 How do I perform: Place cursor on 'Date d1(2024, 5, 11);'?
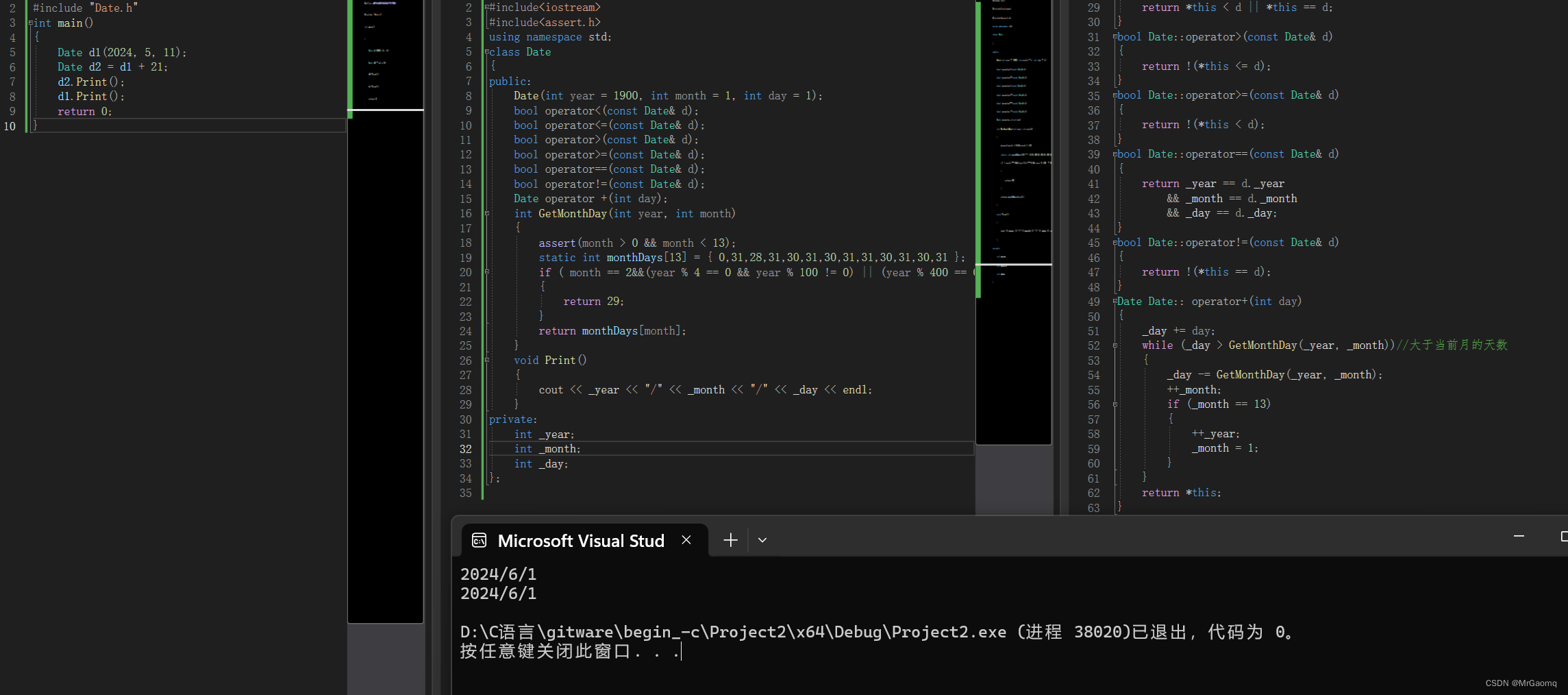(122, 53)
